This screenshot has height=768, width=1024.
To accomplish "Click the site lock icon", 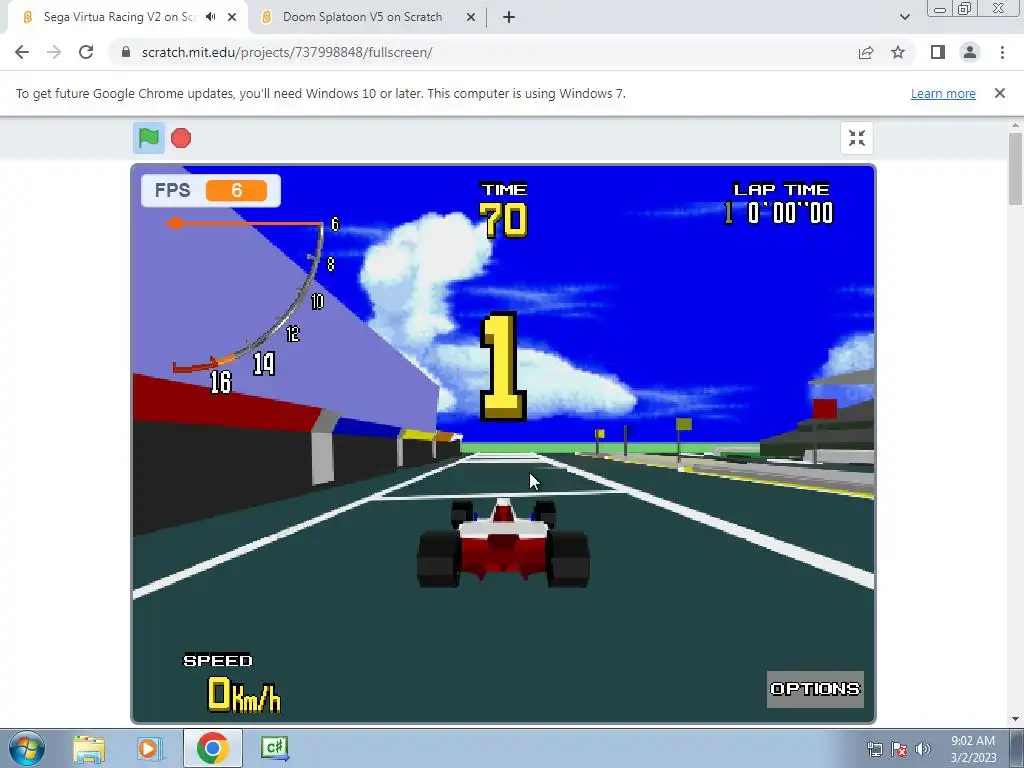I will [x=126, y=52].
